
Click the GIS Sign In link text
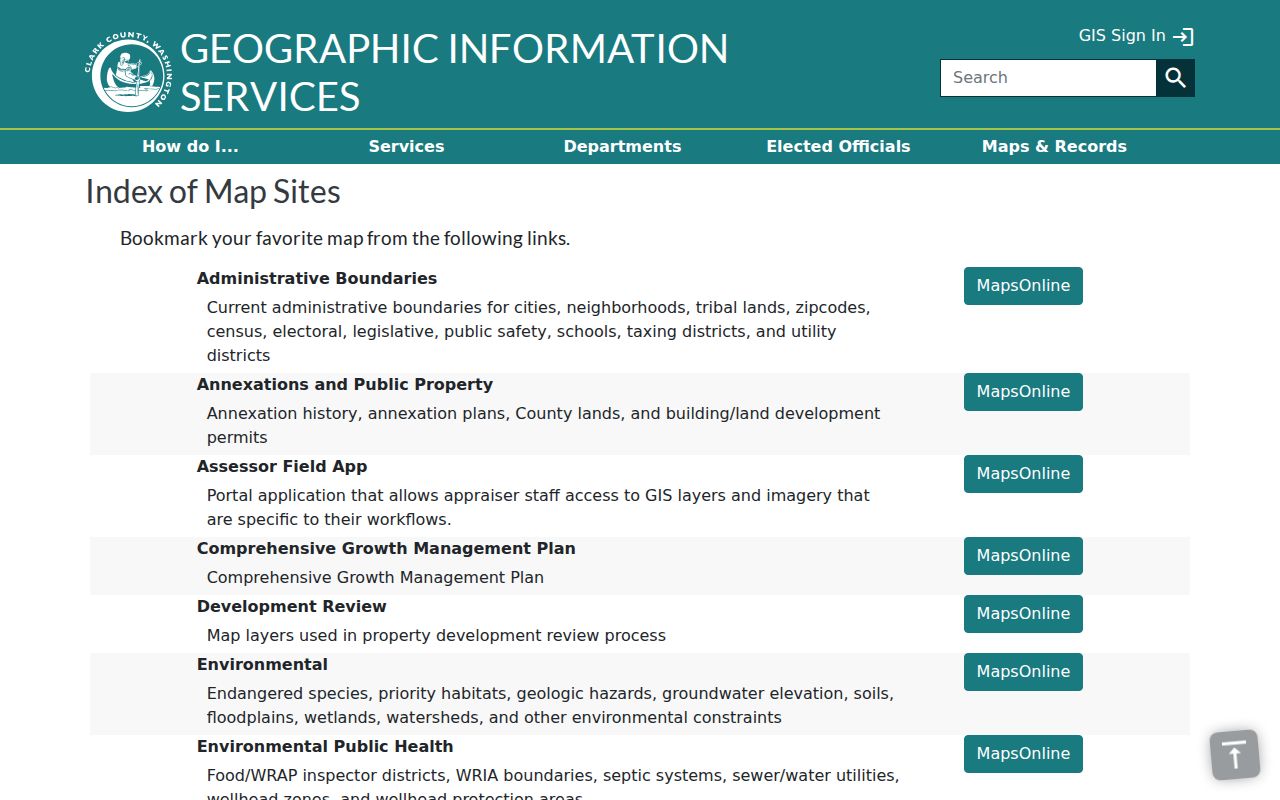click(x=1122, y=36)
